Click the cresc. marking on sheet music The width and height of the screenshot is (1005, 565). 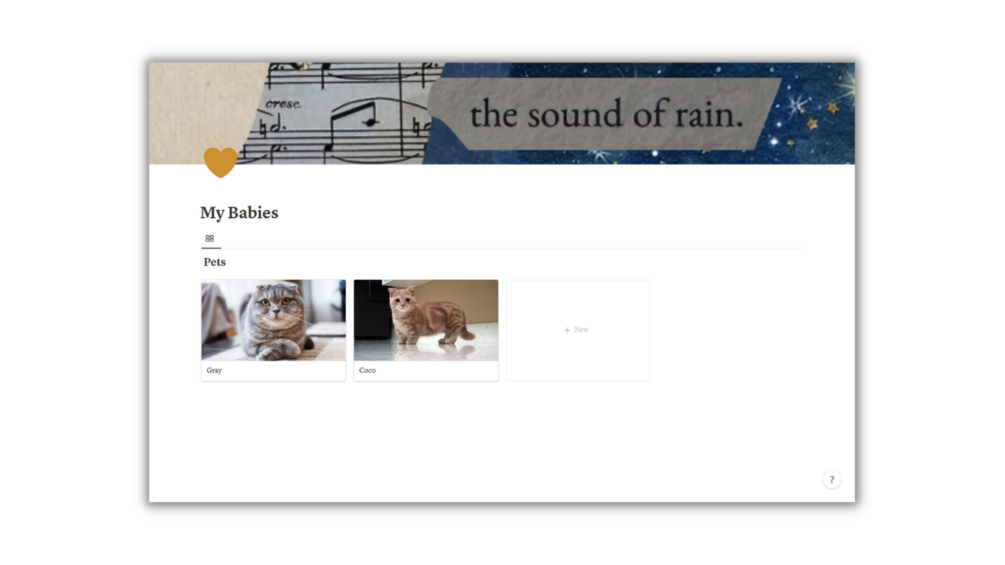click(x=283, y=103)
